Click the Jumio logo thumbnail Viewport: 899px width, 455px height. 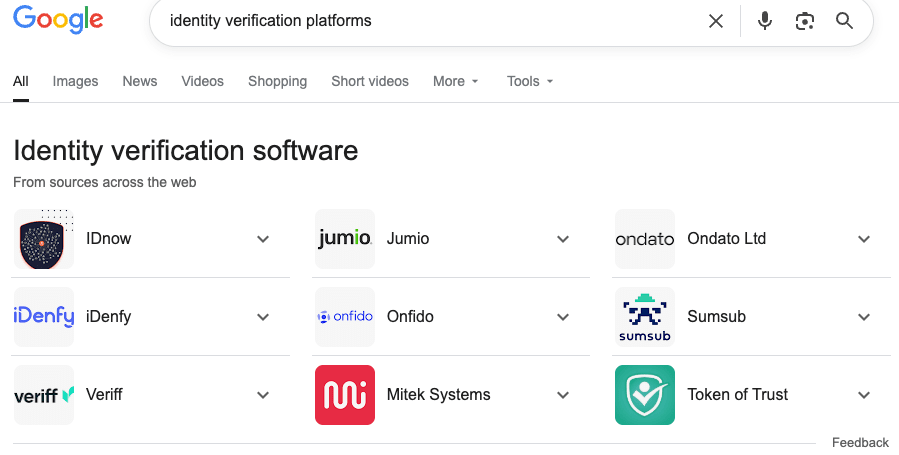(345, 239)
